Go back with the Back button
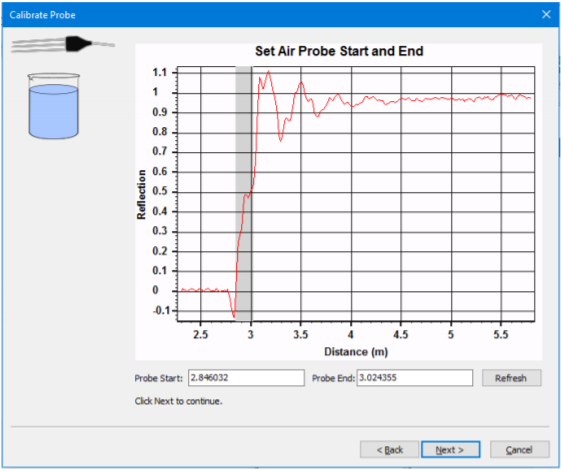561x472 pixels. pos(389,449)
